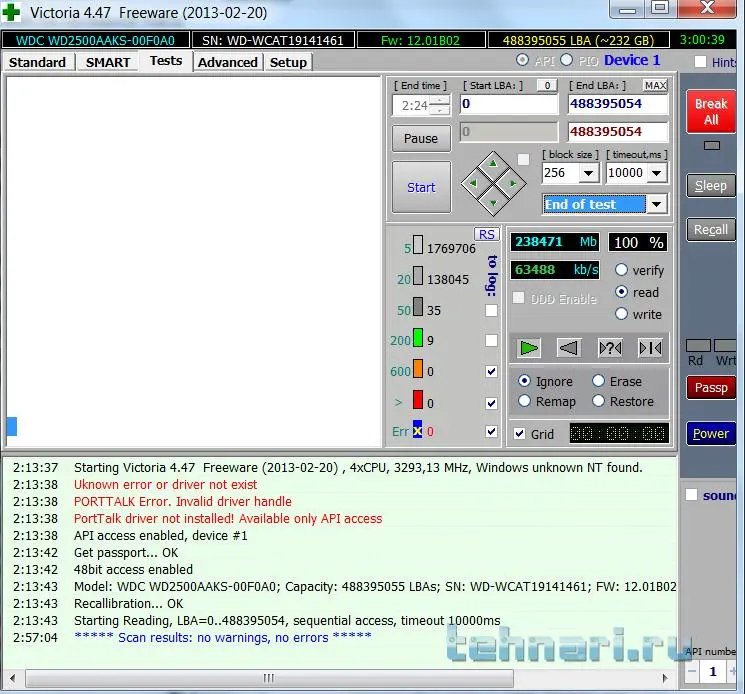The image size is (745, 694).
Task: Click the red slow block indicator
Action: pyautogui.click(x=418, y=399)
